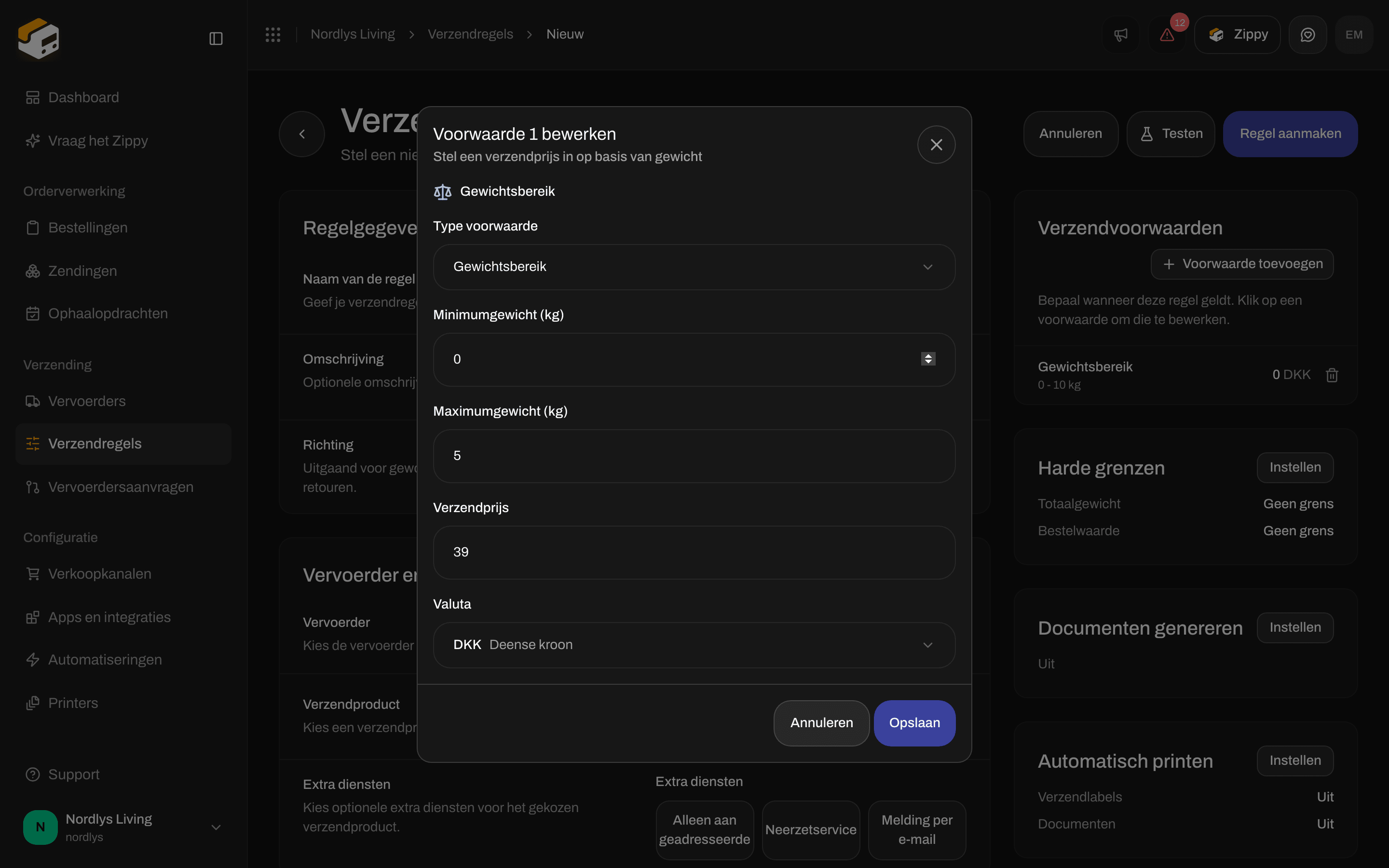Open Support in sidebar
Screen dimensions: 1389x868
[x=123, y=774]
